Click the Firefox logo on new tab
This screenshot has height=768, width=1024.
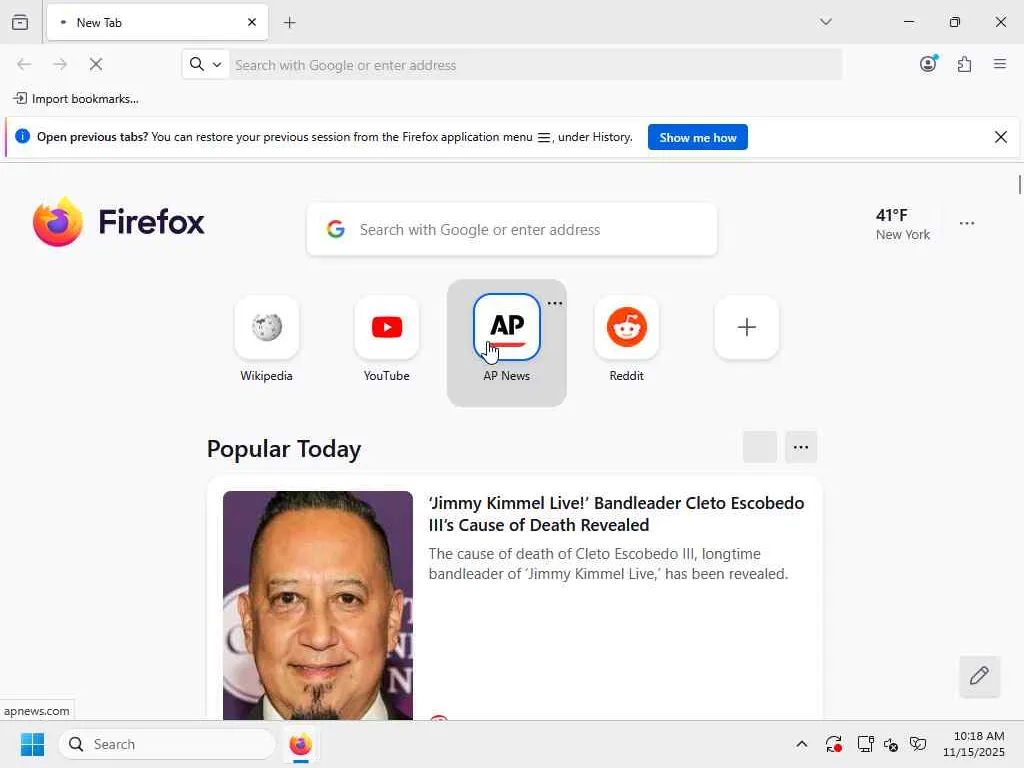point(118,222)
